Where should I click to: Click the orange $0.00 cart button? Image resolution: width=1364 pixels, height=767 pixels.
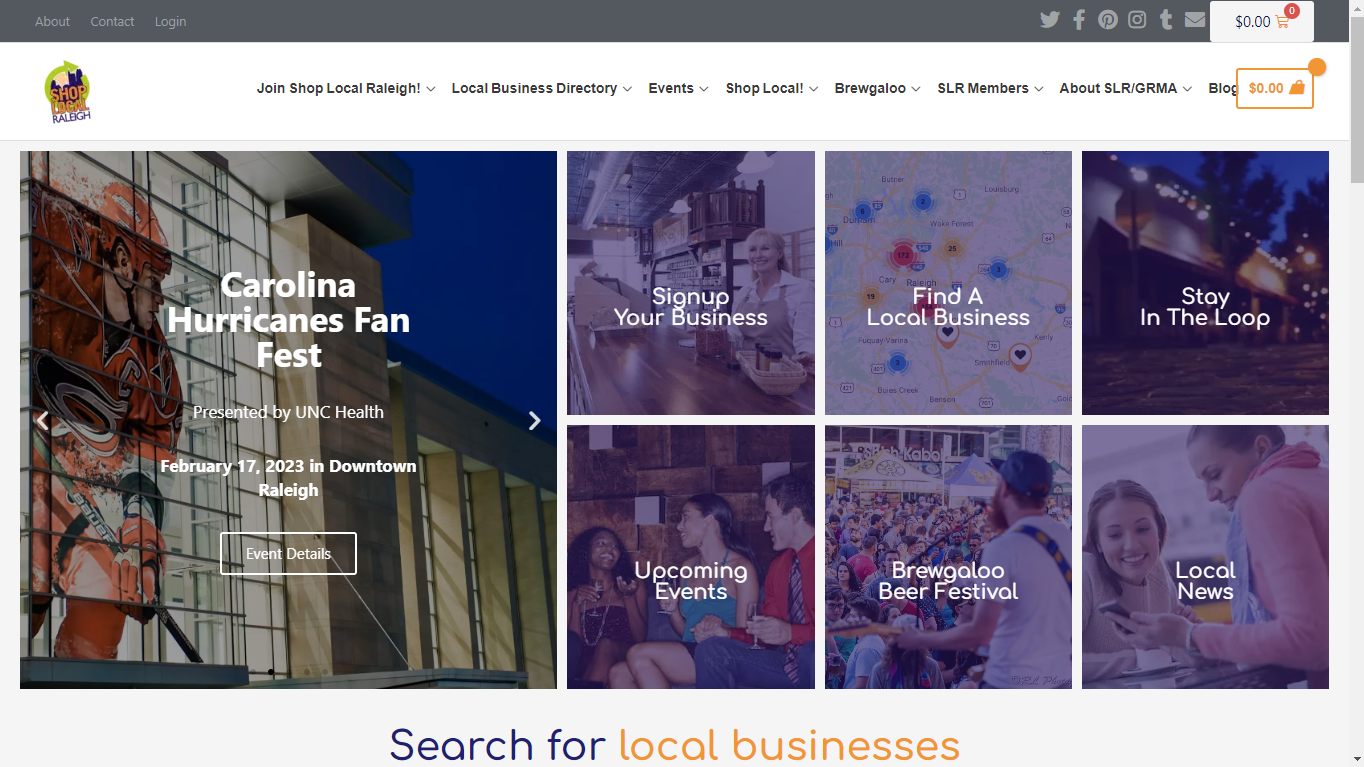click(x=1275, y=88)
